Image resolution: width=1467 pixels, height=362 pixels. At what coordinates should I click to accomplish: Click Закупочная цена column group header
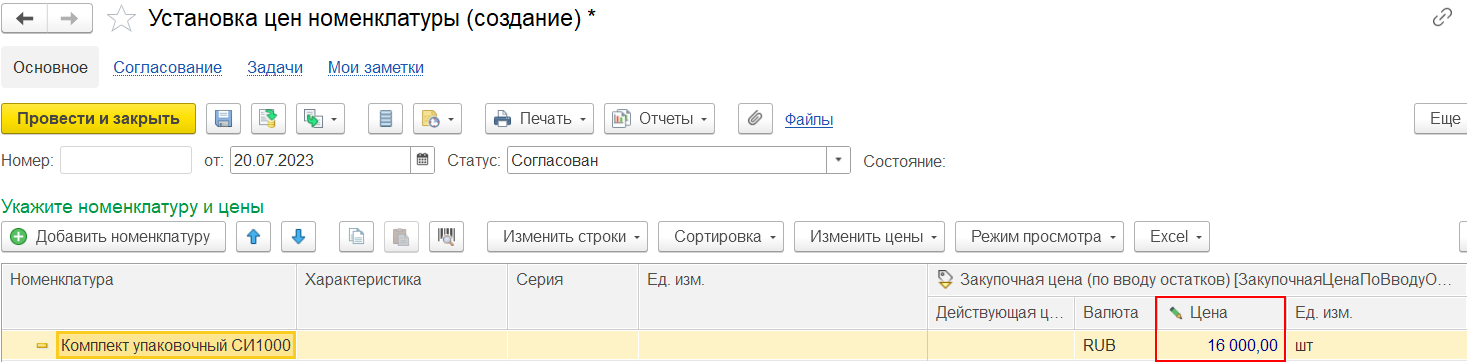click(x=1196, y=280)
